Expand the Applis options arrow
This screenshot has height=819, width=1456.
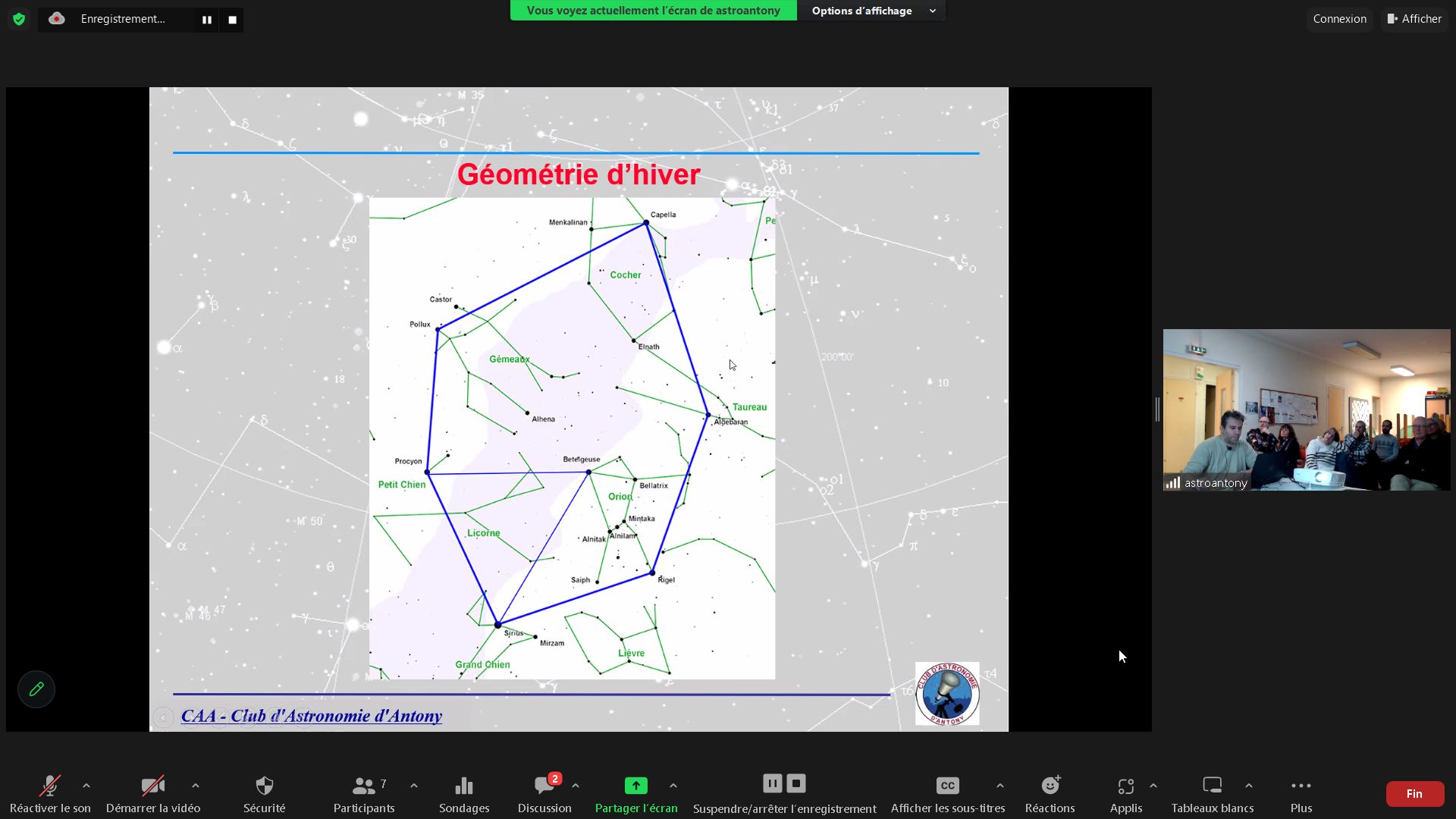pyautogui.click(x=1153, y=786)
